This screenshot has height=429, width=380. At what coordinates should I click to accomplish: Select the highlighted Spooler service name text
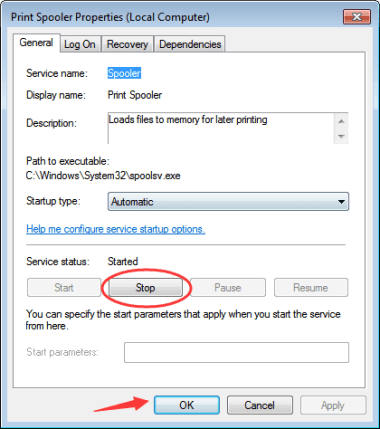click(124, 73)
